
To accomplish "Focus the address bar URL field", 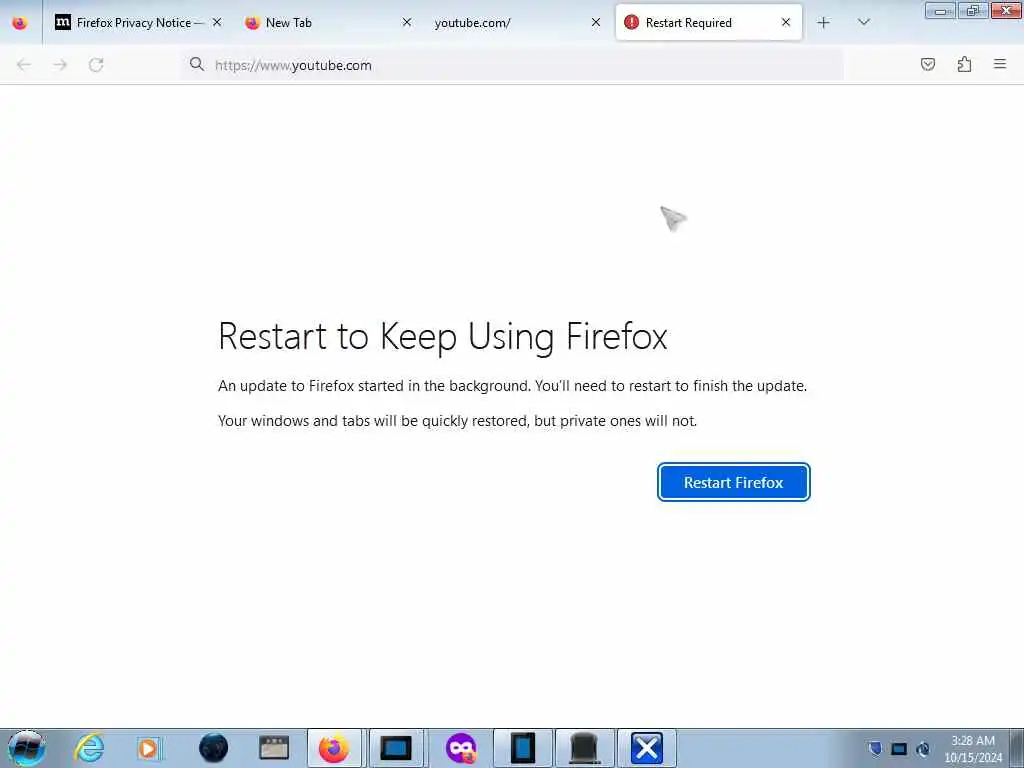I will coord(513,65).
